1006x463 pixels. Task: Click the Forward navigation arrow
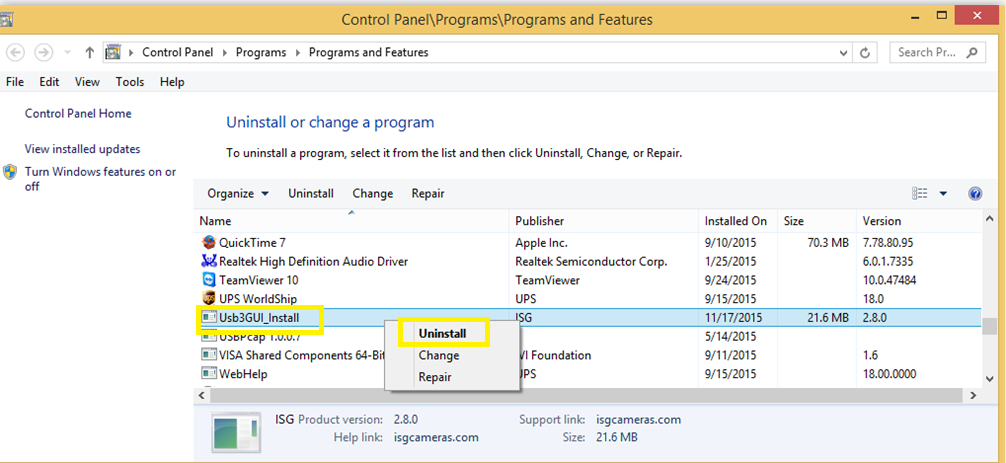tap(43, 53)
